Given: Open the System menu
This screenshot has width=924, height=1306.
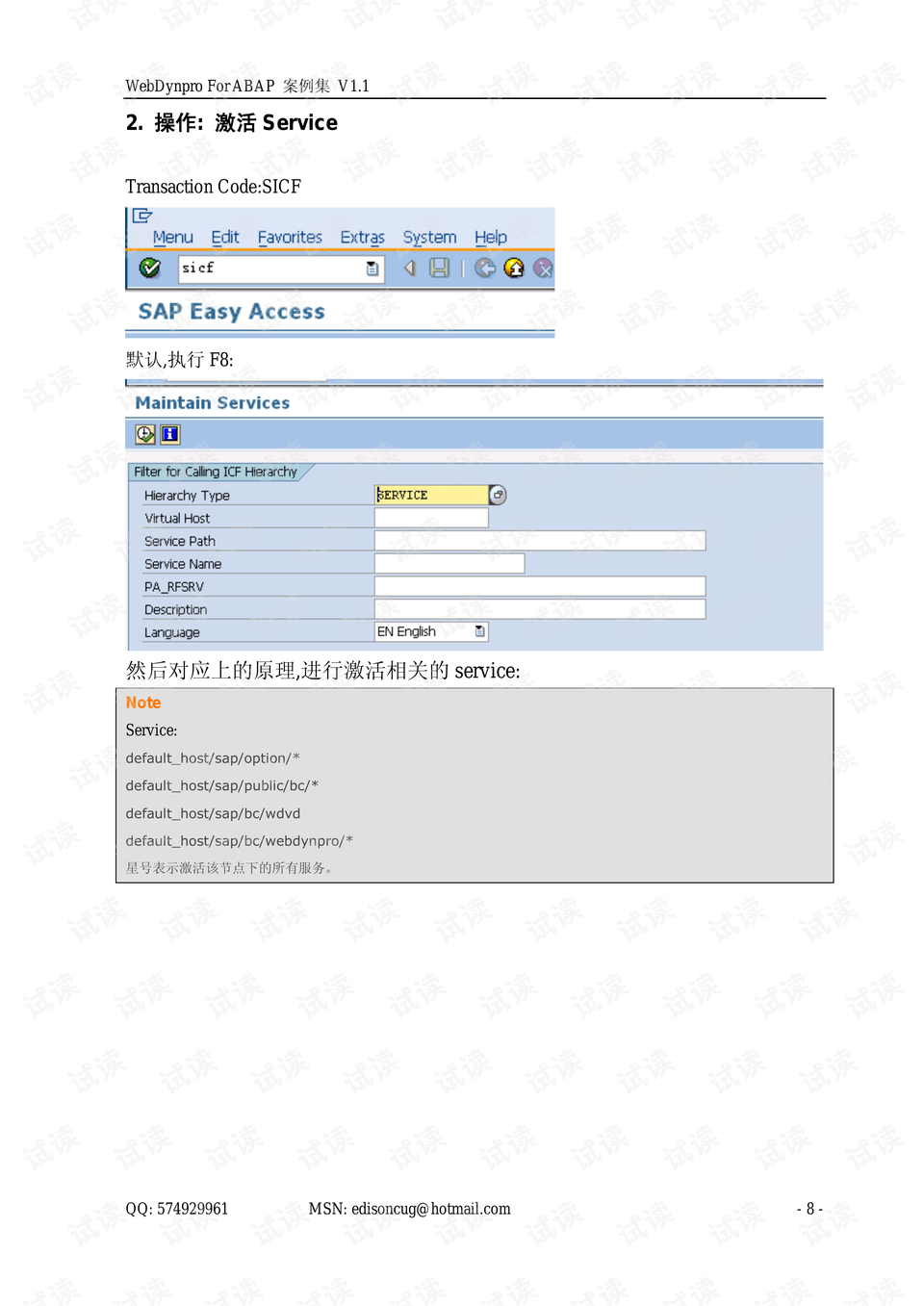Looking at the screenshot, I should [429, 237].
